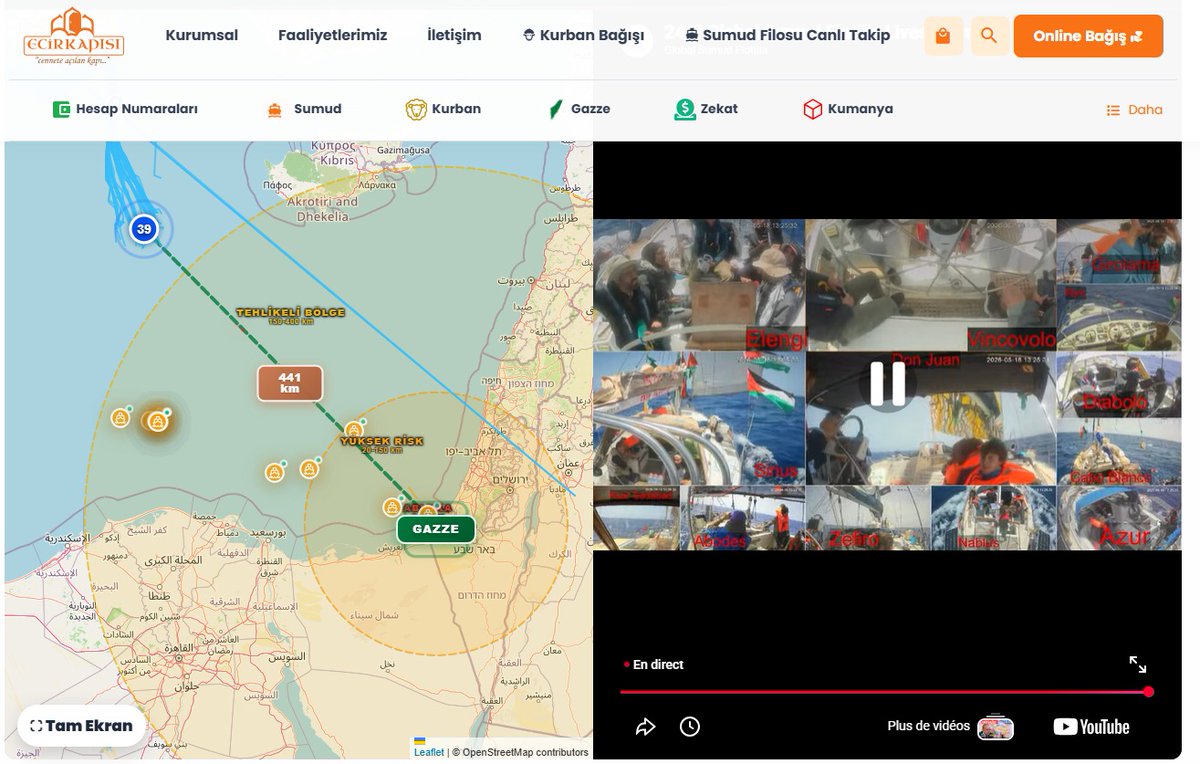Open the İletişim menu item
This screenshot has height=764, width=1200.
point(454,35)
